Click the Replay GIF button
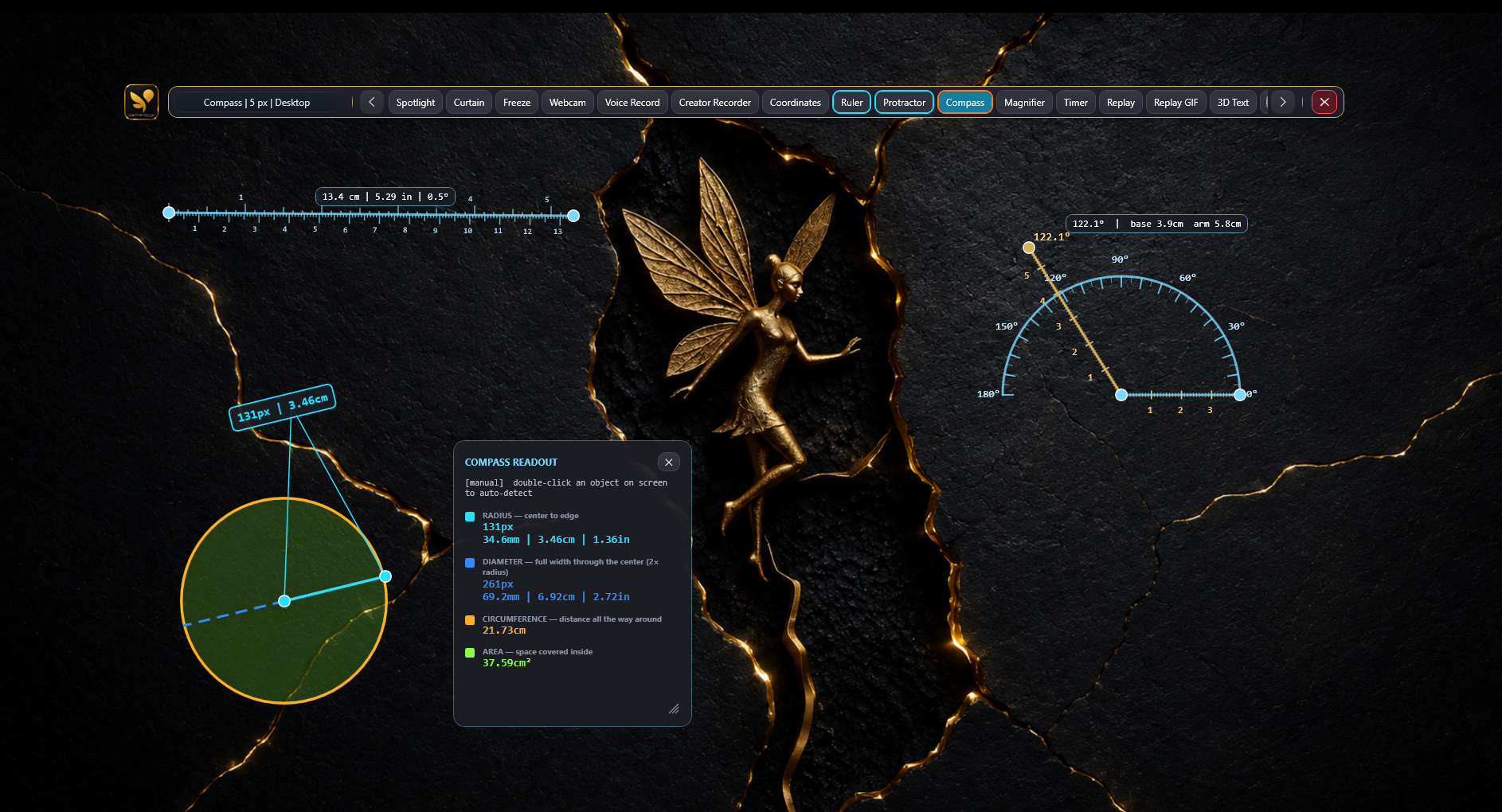Viewport: 1502px width, 812px height. tap(1176, 102)
